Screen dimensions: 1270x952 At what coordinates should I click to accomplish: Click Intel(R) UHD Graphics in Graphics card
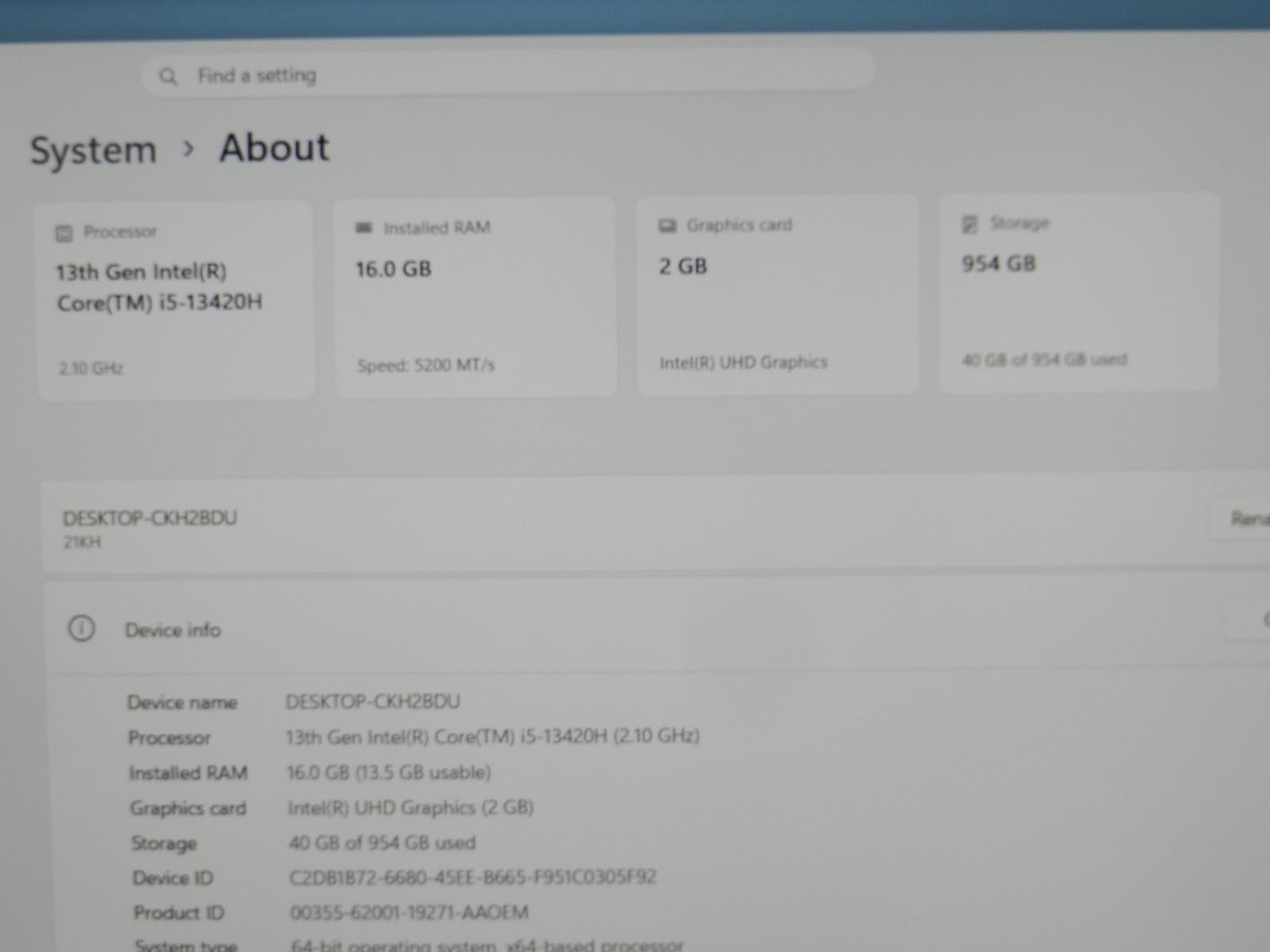(x=743, y=363)
